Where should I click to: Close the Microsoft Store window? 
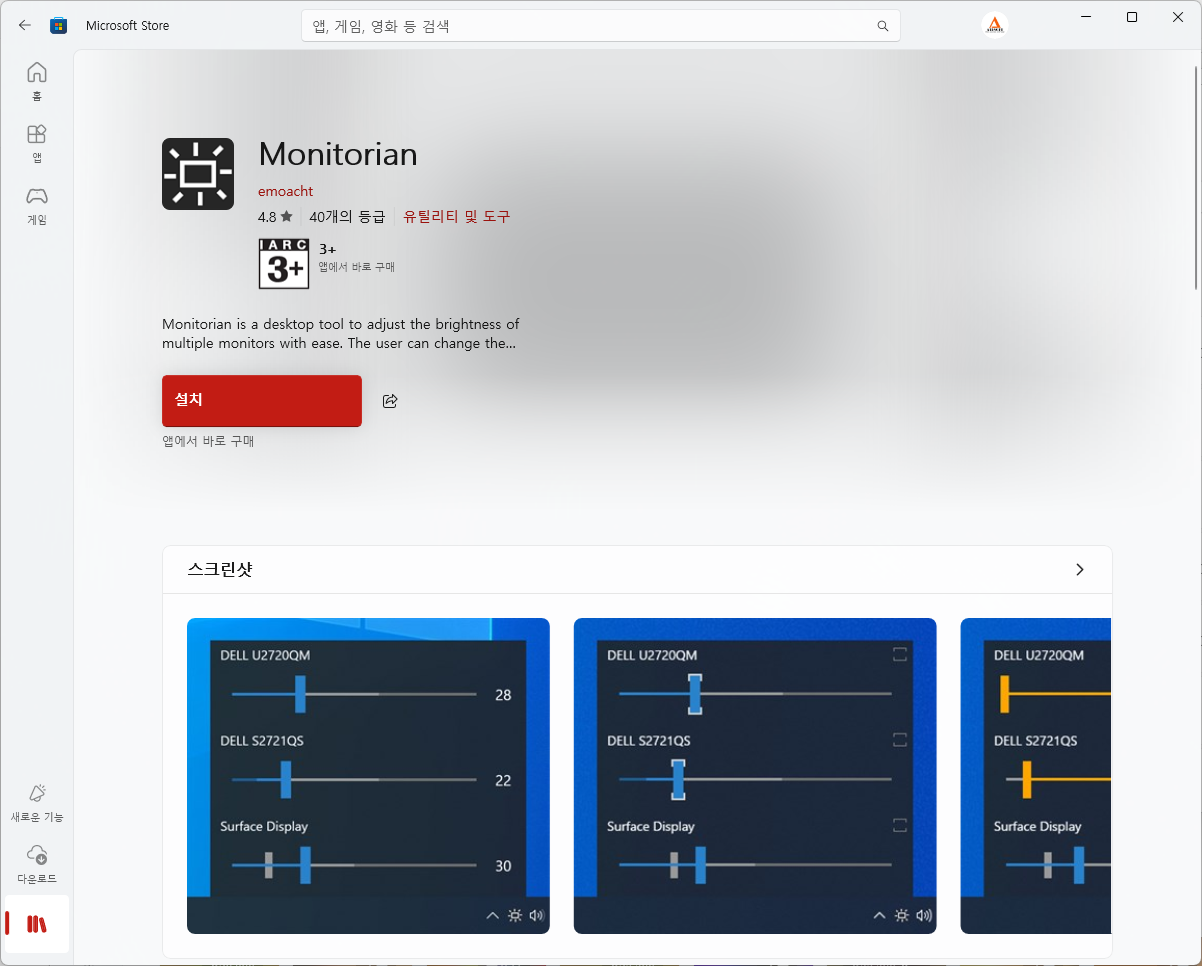[1177, 17]
